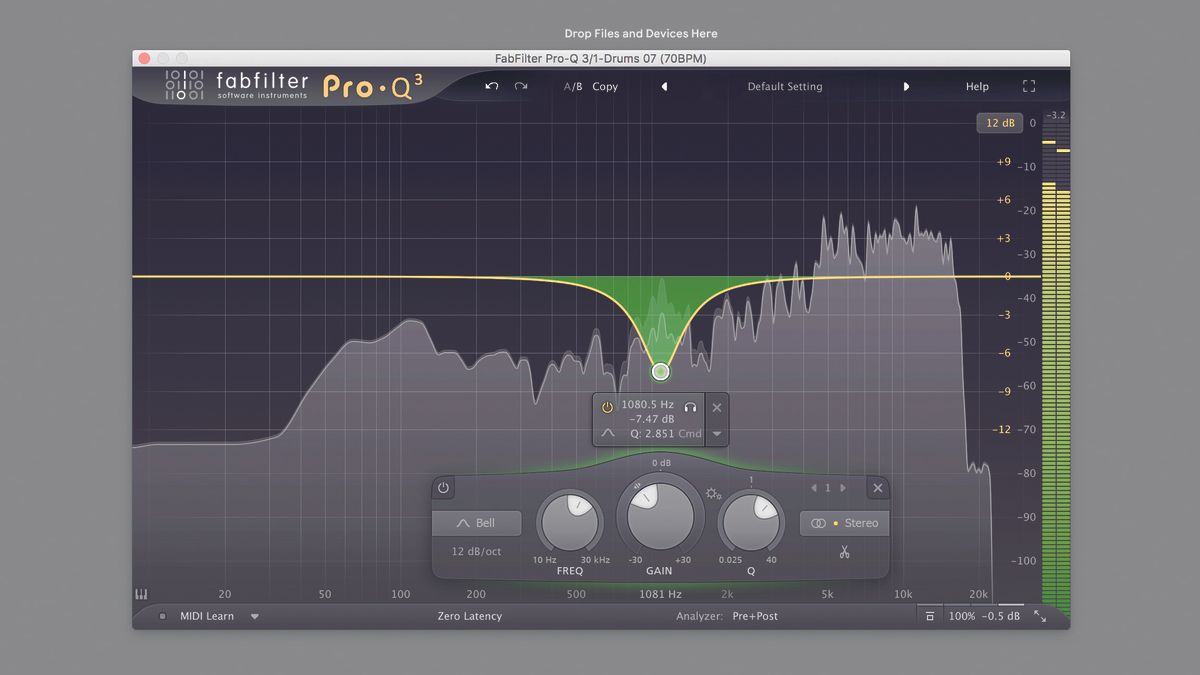Open the gain scale settings gear icon
The height and width of the screenshot is (675, 1200).
[714, 492]
